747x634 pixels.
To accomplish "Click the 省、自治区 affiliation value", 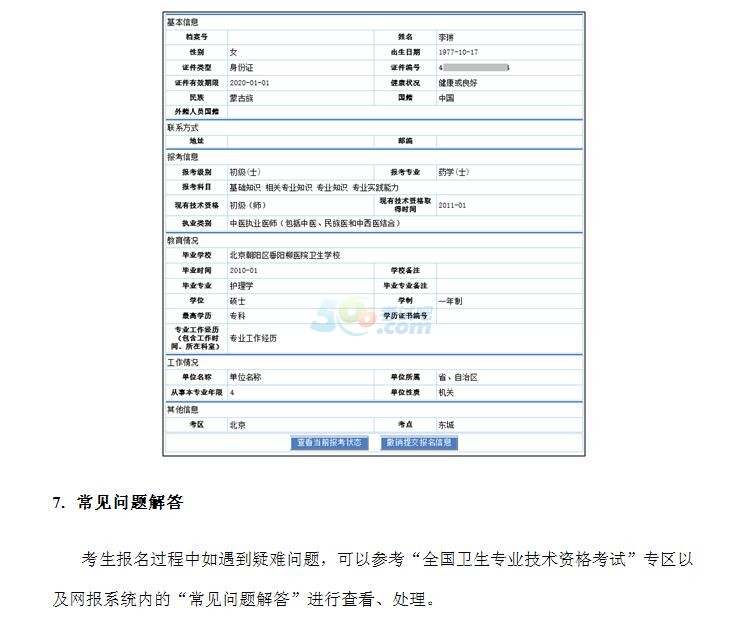I will [458, 377].
